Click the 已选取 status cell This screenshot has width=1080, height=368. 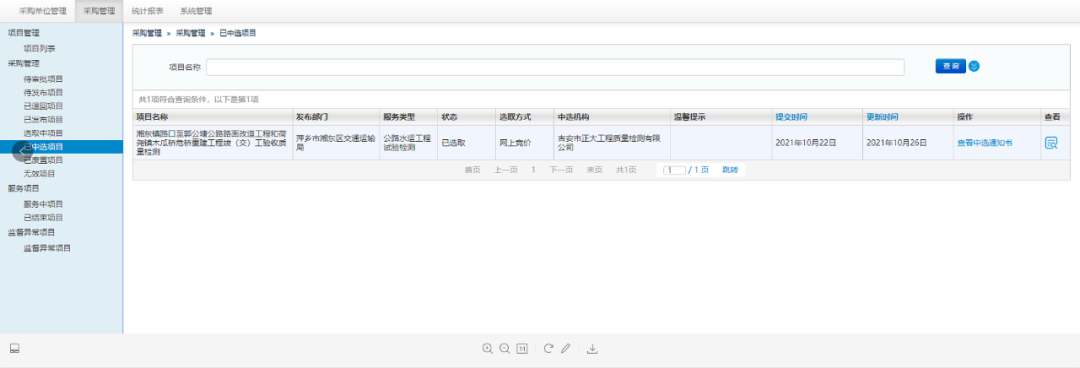(x=466, y=143)
